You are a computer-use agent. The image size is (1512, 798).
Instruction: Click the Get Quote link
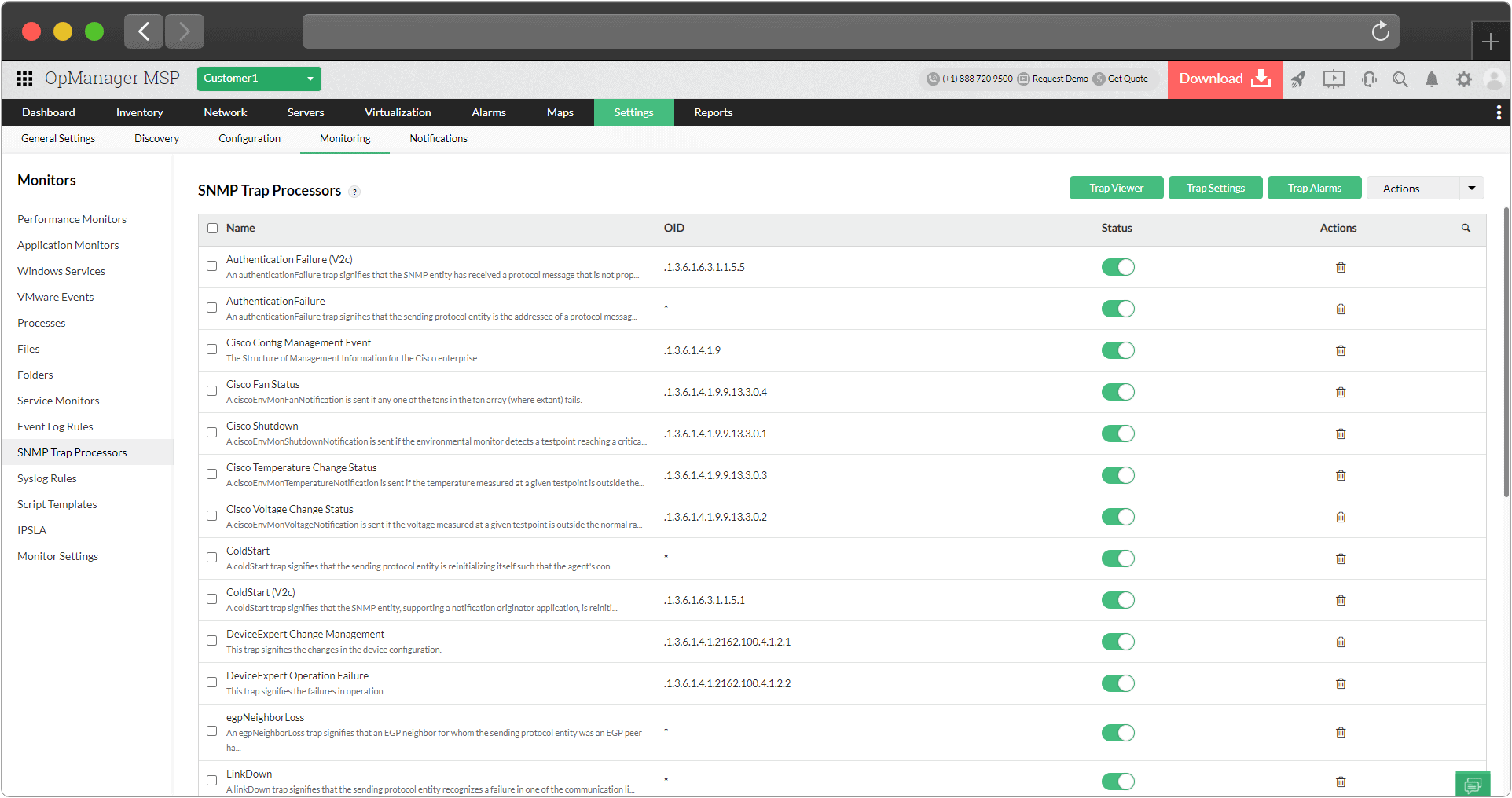[1121, 79]
